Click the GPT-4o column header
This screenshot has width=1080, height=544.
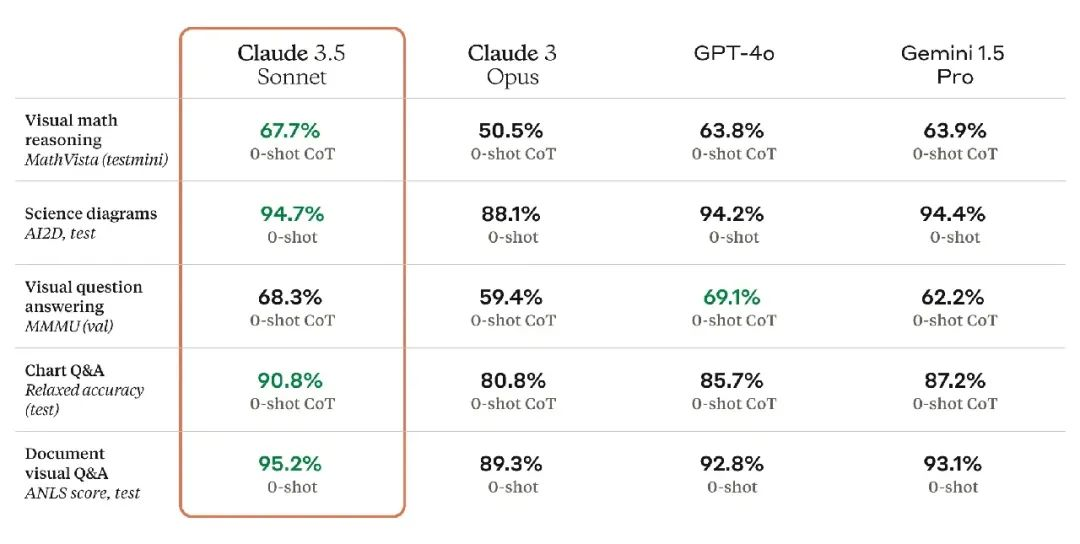[x=733, y=53]
